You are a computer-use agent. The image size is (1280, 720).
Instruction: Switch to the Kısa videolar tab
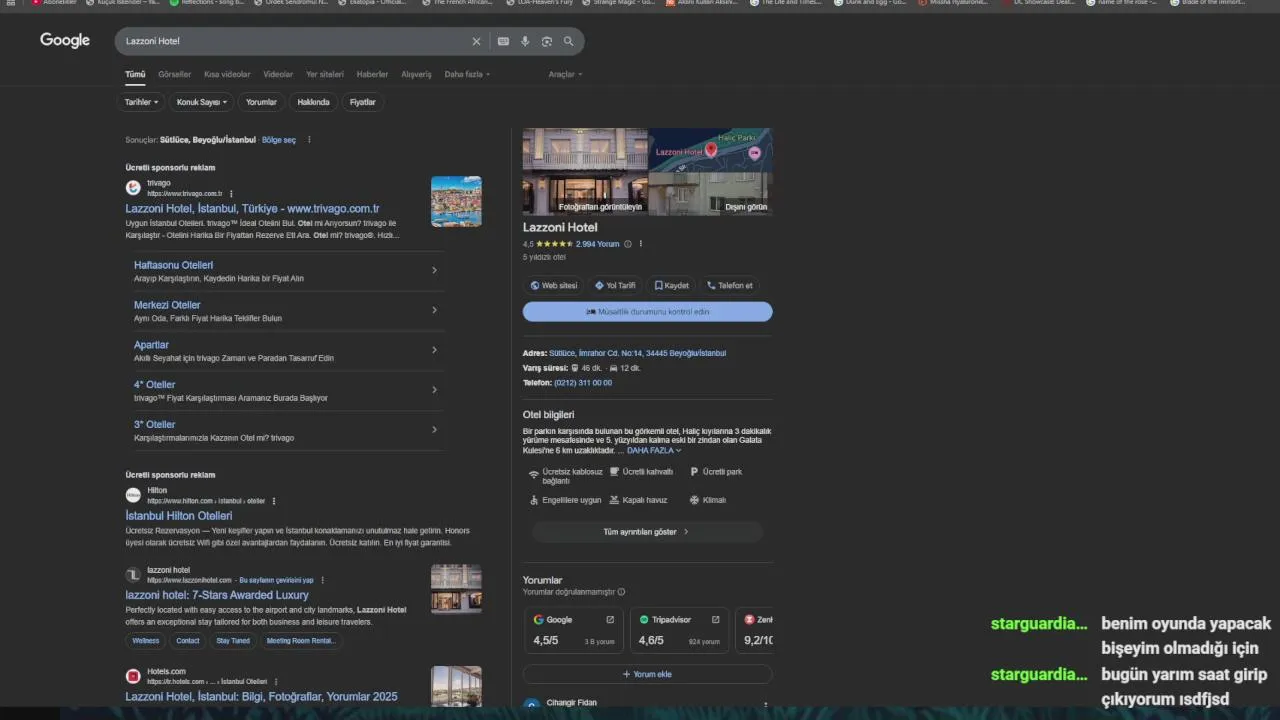pyautogui.click(x=227, y=74)
